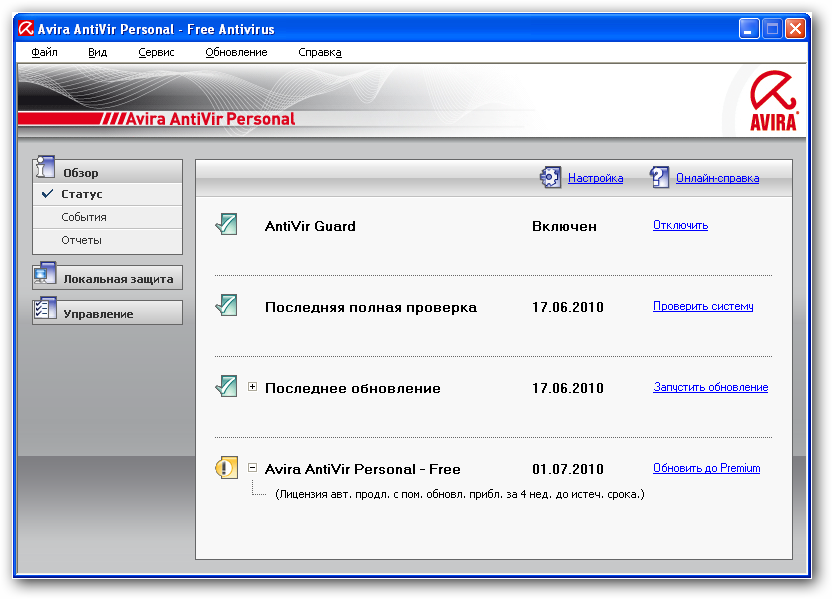Click the 01.07.2010 license date
Screen dimensions: 832x599
[x=568, y=469]
